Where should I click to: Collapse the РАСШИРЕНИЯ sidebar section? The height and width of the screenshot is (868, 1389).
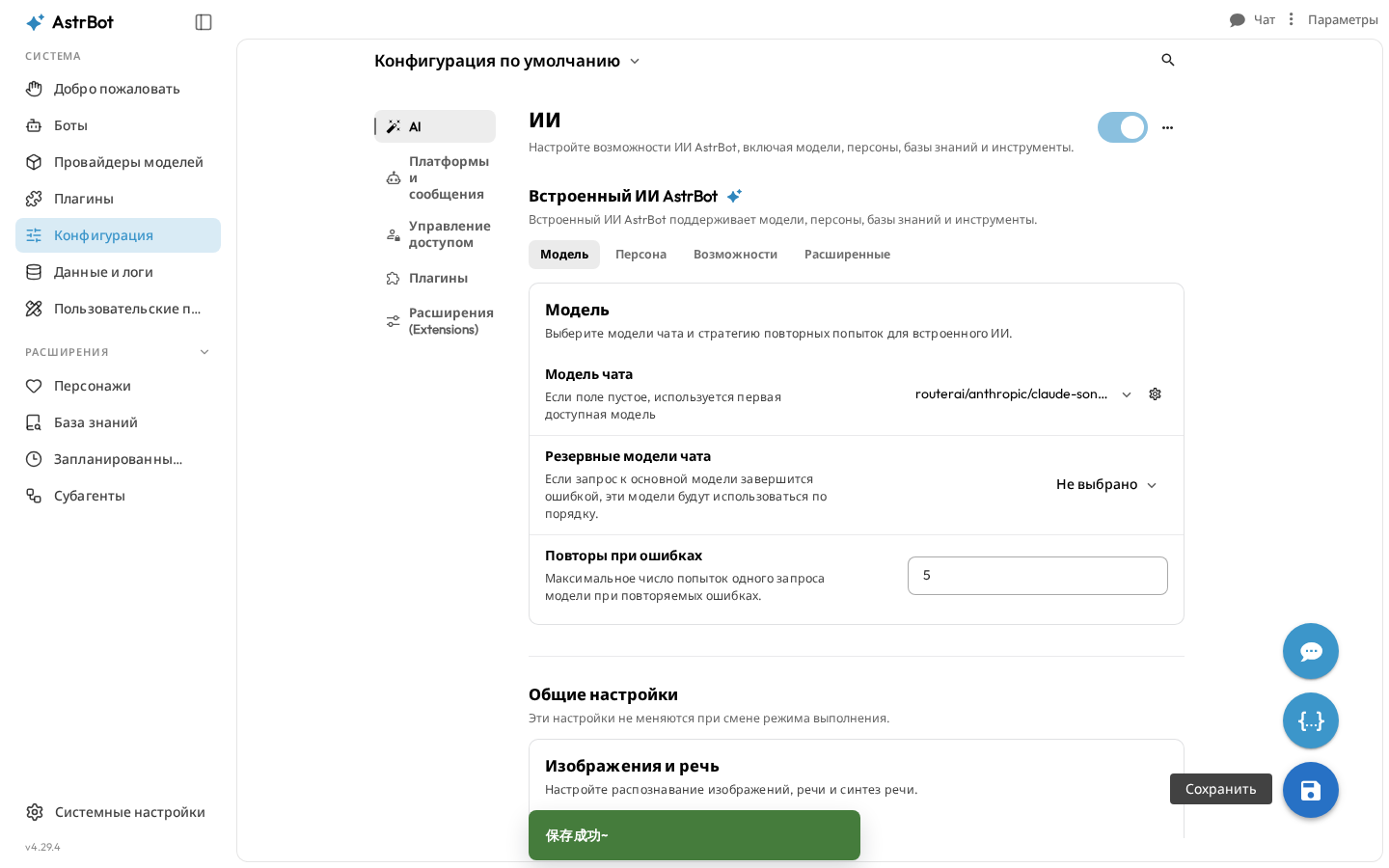(x=204, y=352)
